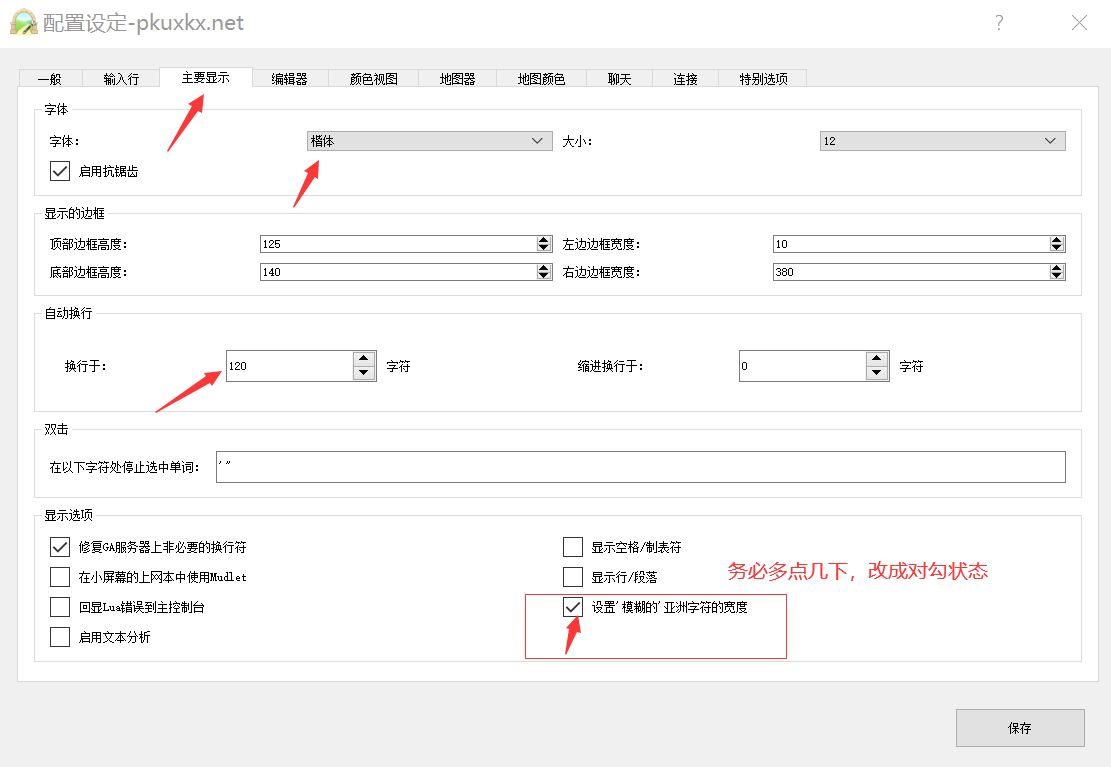Screen dimensions: 1111x767
Task: Increase 底部边框高度 with up arrow
Action: (x=544, y=268)
